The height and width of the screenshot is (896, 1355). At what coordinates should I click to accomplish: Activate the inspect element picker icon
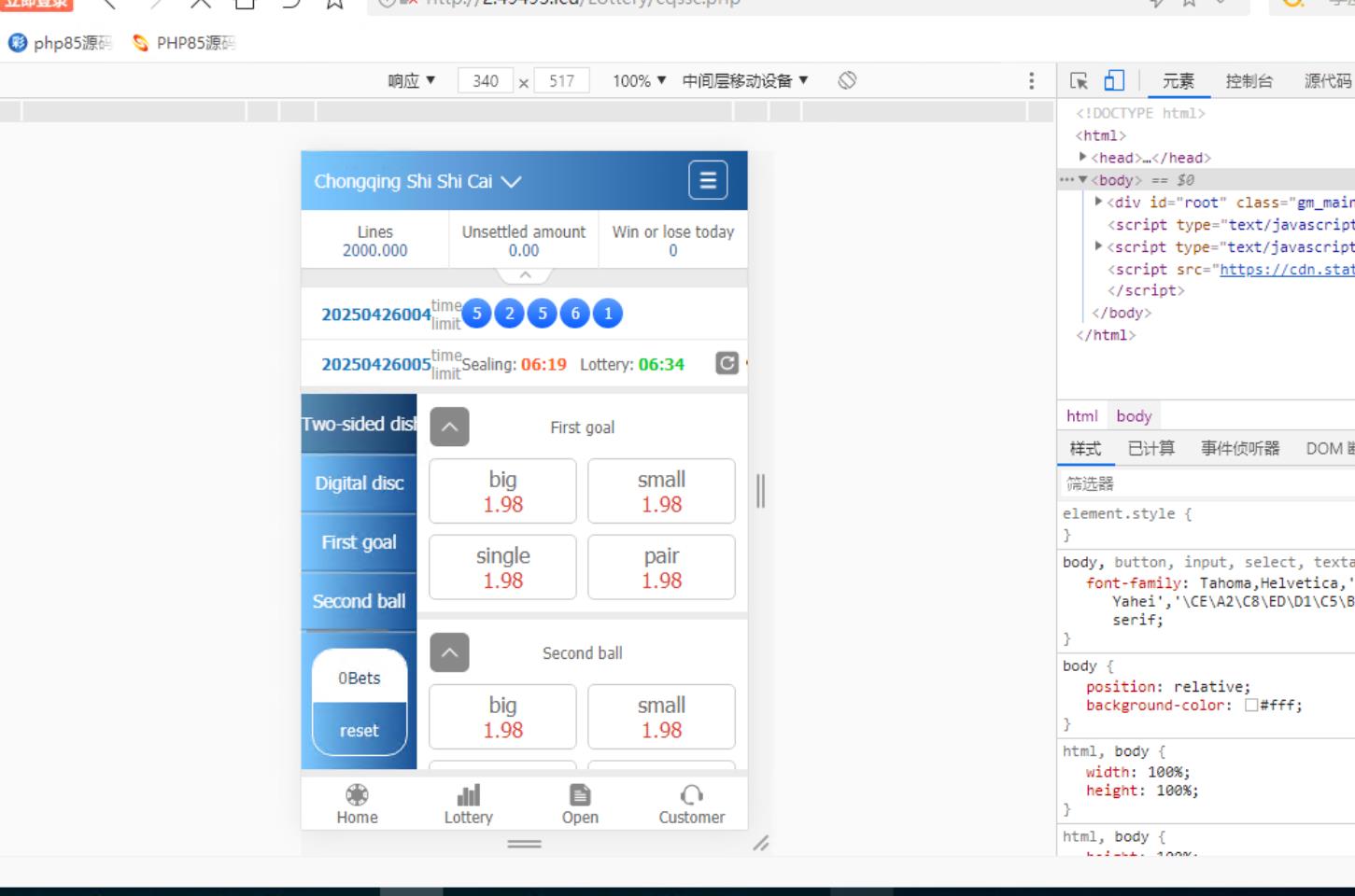1079,81
